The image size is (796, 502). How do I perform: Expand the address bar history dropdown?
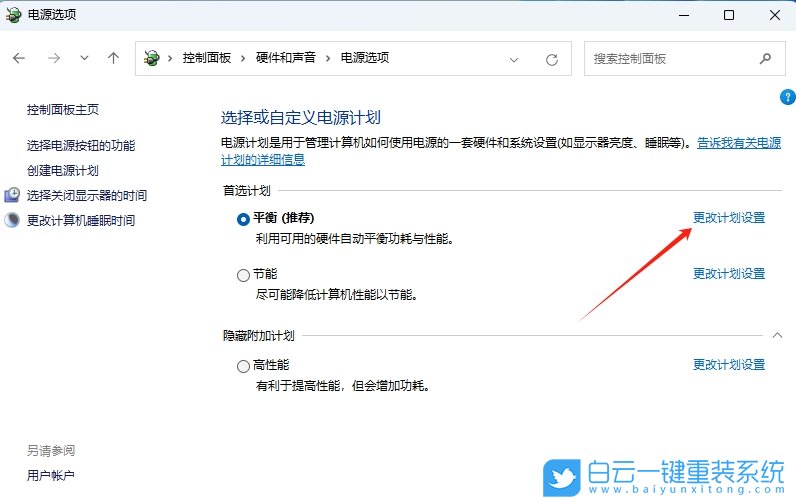tap(514, 60)
